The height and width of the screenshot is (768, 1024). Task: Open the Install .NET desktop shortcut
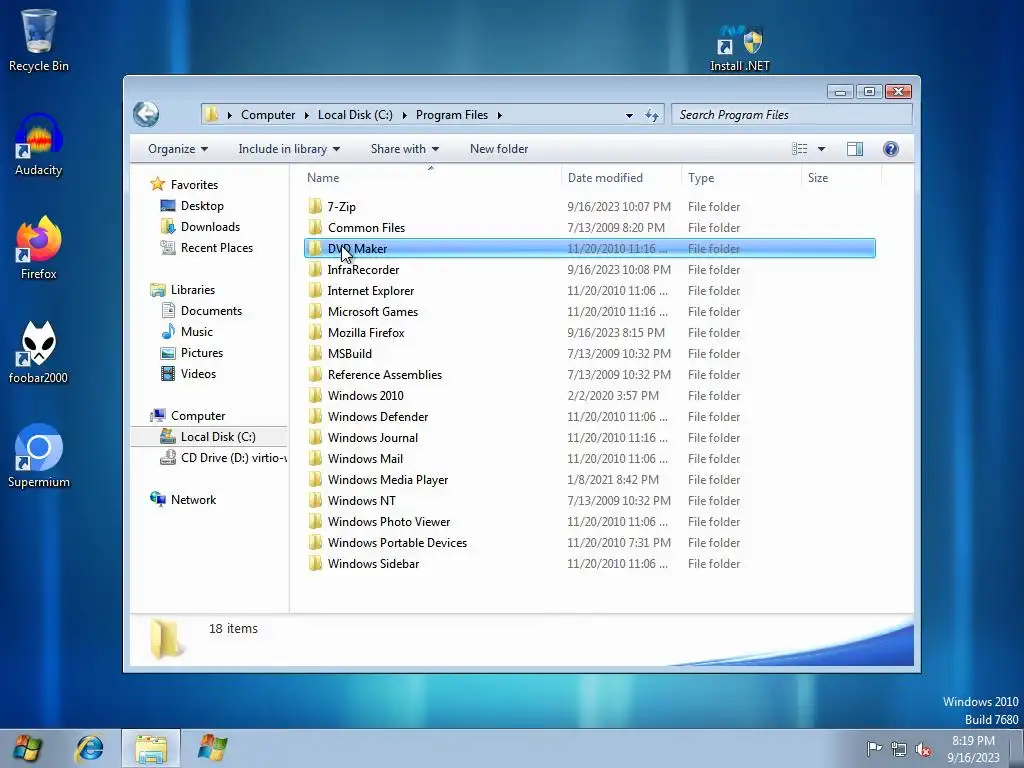(x=740, y=49)
